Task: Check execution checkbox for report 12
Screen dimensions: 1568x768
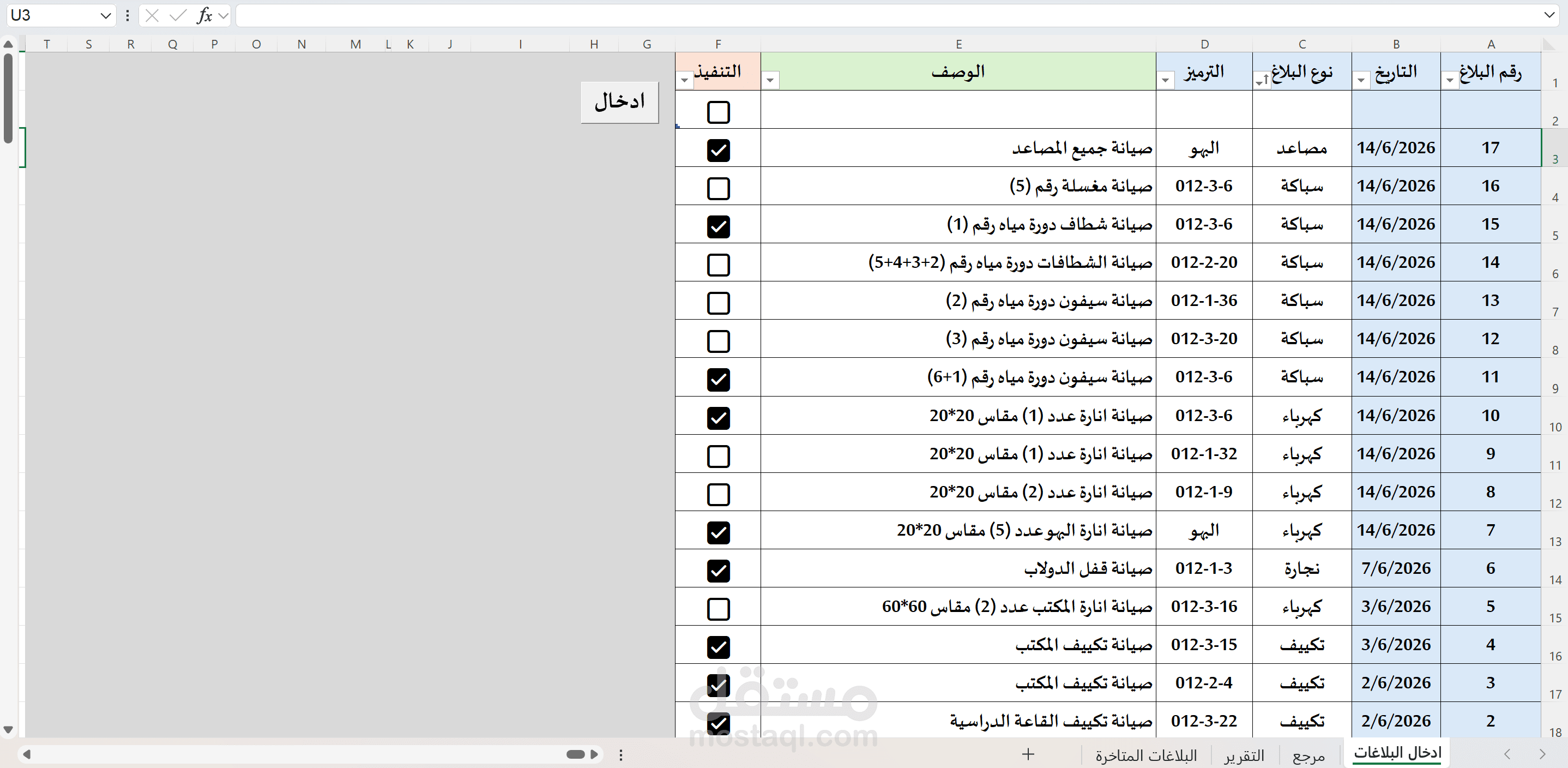Action: click(x=718, y=341)
